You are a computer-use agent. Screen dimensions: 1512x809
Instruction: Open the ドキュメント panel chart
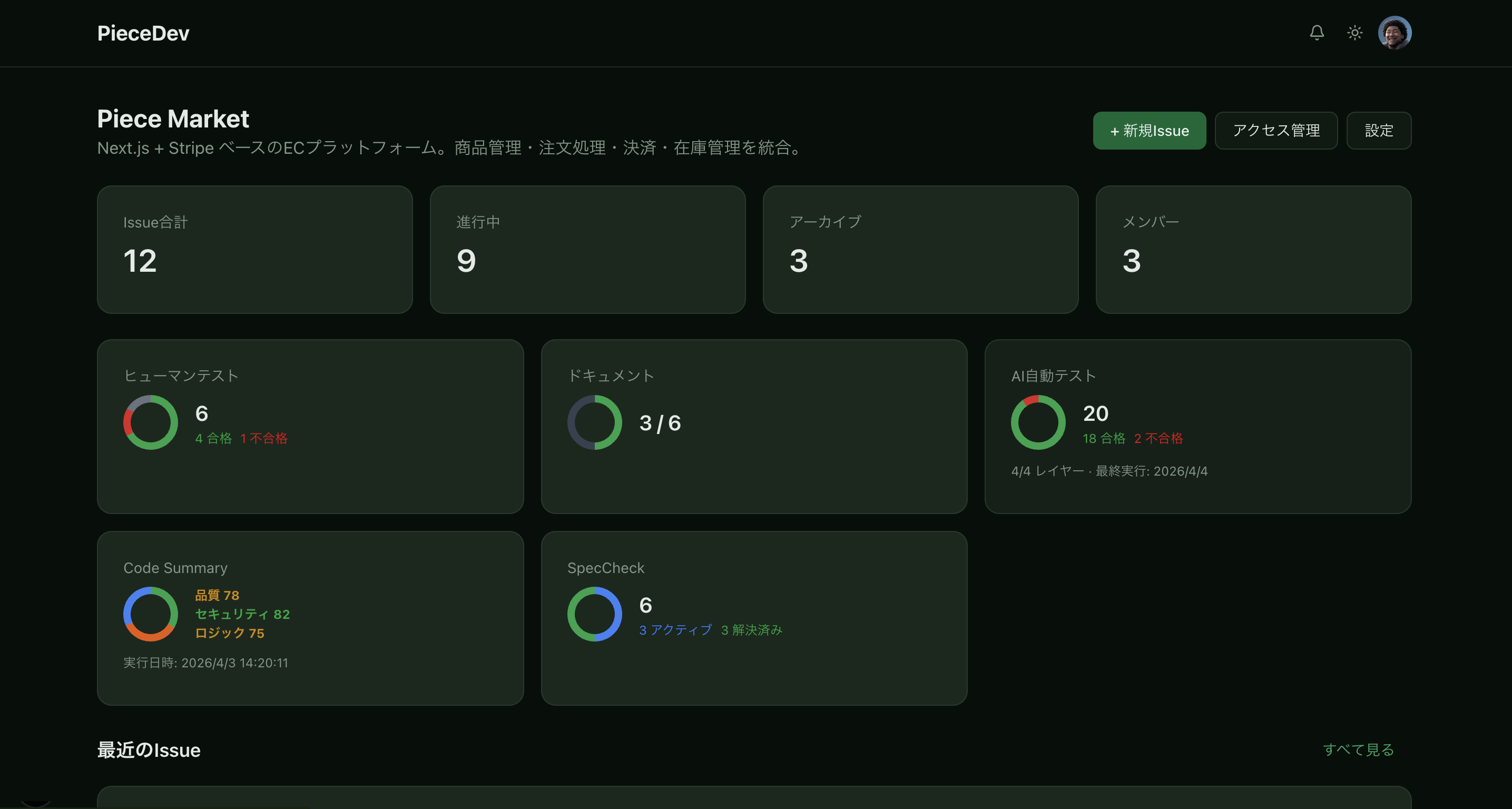pyautogui.click(x=595, y=422)
